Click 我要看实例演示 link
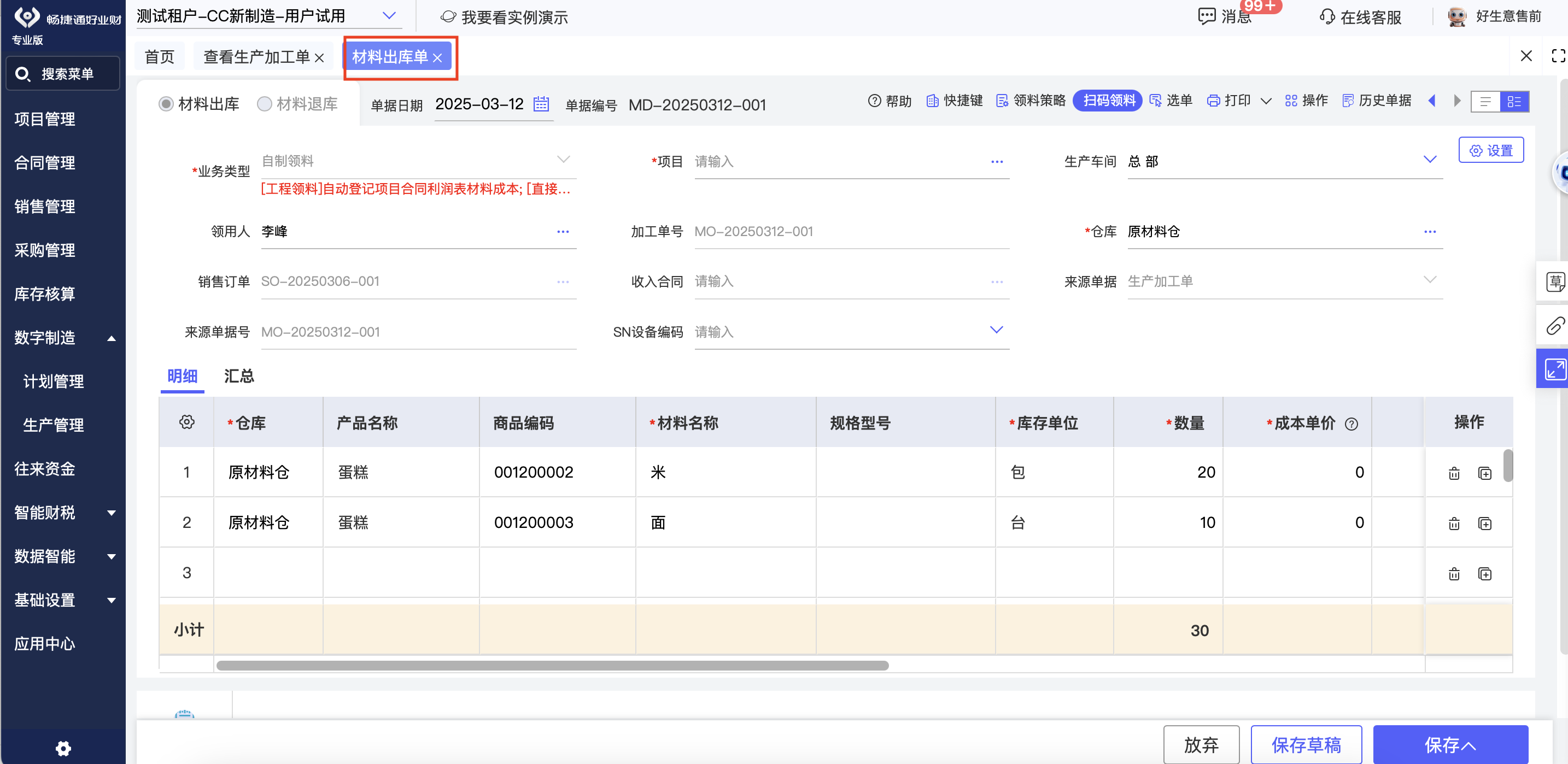This screenshot has width=1568, height=764. [504, 17]
